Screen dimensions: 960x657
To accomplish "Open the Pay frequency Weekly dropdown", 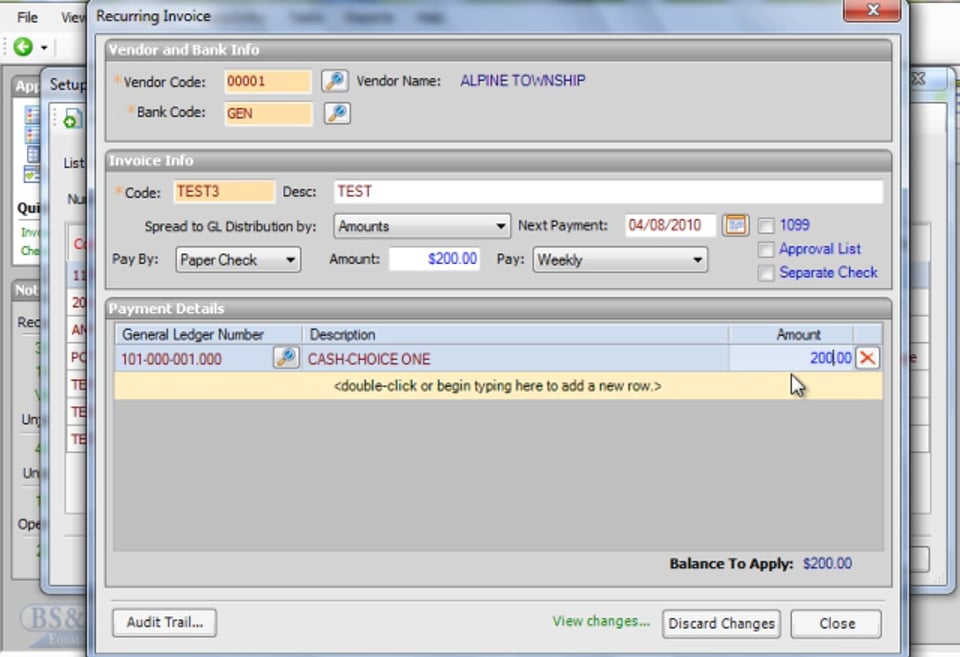I will [x=620, y=260].
